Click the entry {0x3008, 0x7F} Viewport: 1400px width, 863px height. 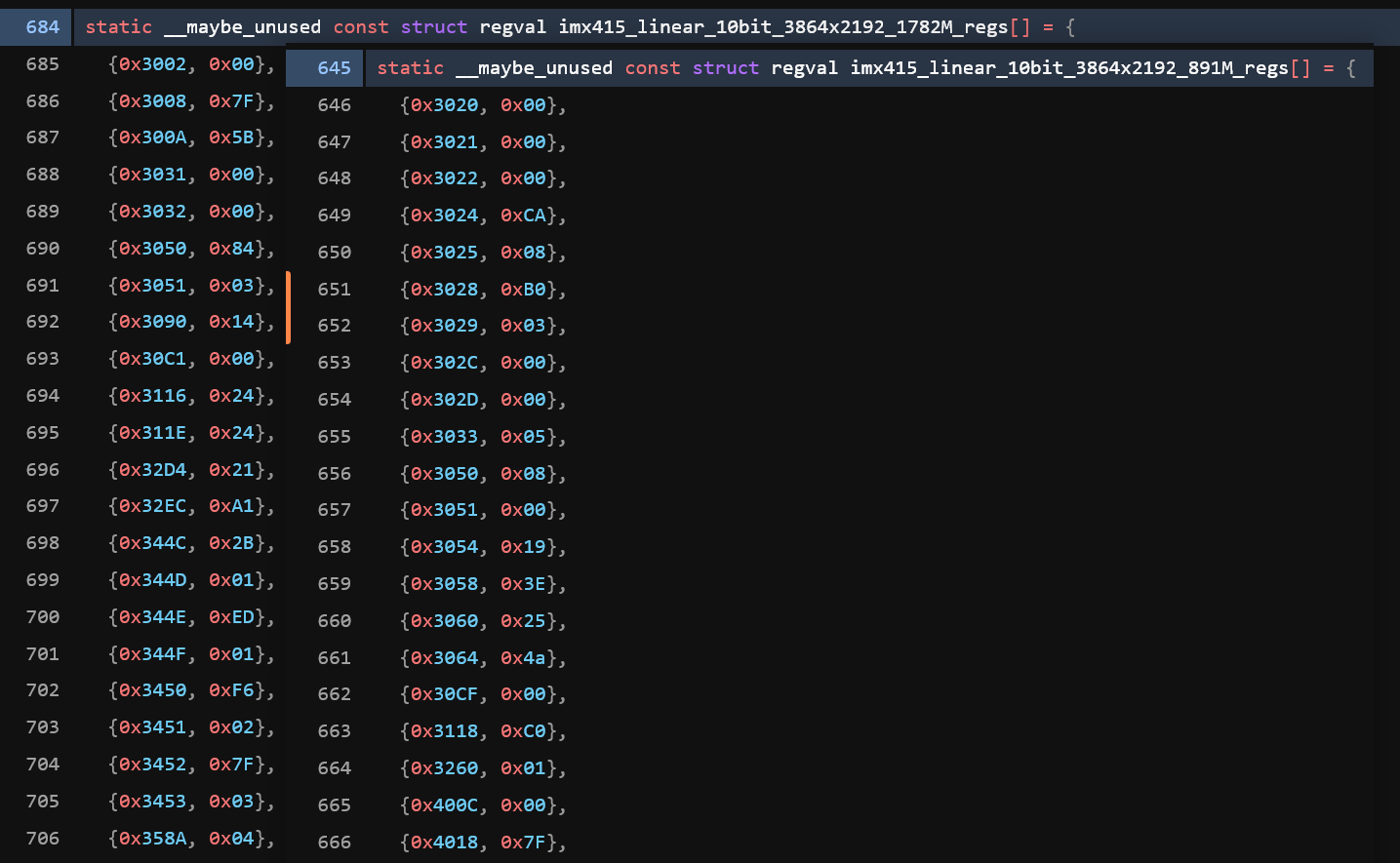point(191,101)
